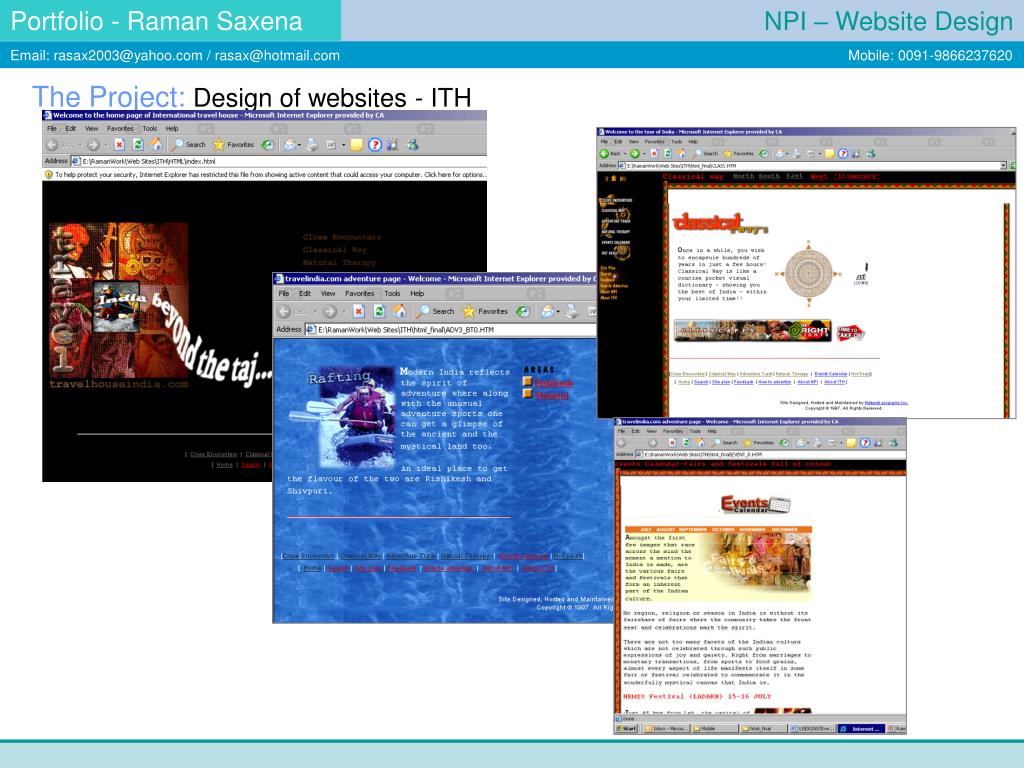Click Print icon in International travel house window
Screen dimensions: 1024x768
312,144
